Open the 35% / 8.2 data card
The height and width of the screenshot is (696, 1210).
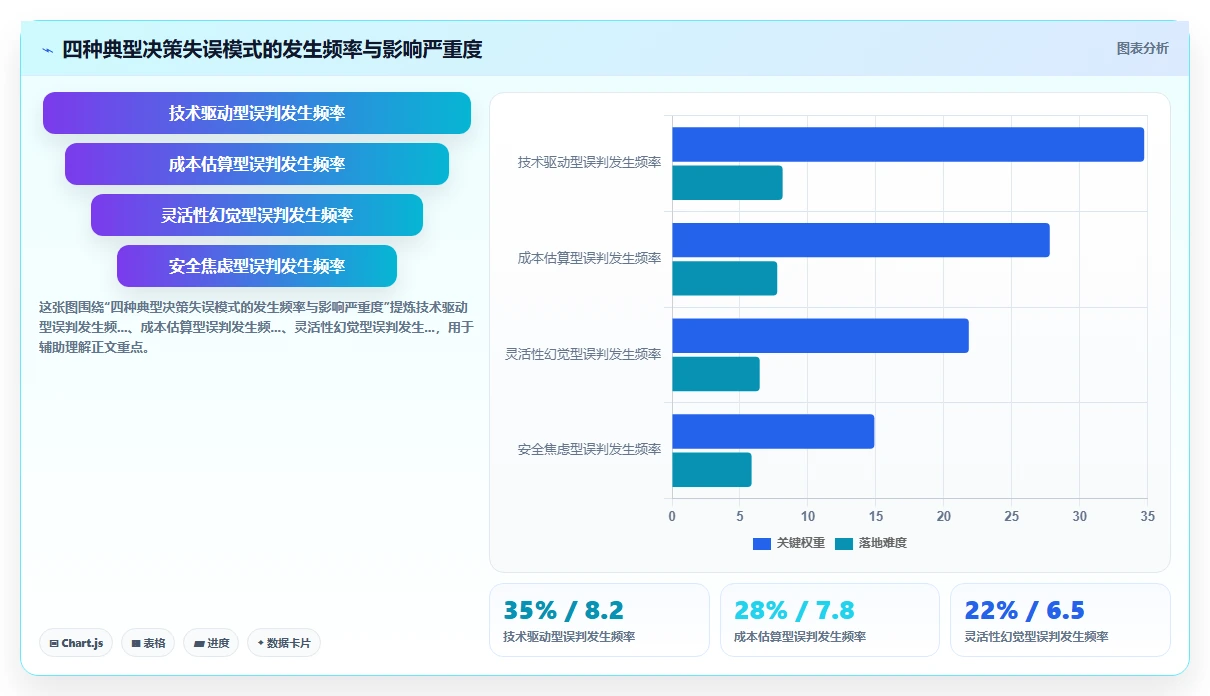tap(599, 620)
